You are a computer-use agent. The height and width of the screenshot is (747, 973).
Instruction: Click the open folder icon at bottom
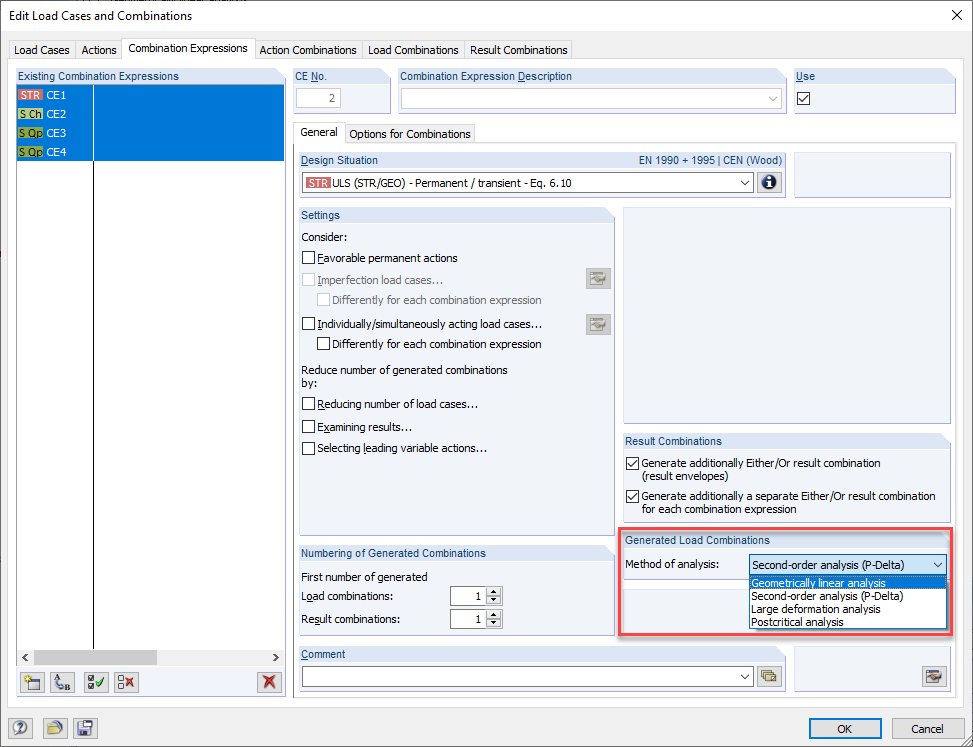coord(55,728)
